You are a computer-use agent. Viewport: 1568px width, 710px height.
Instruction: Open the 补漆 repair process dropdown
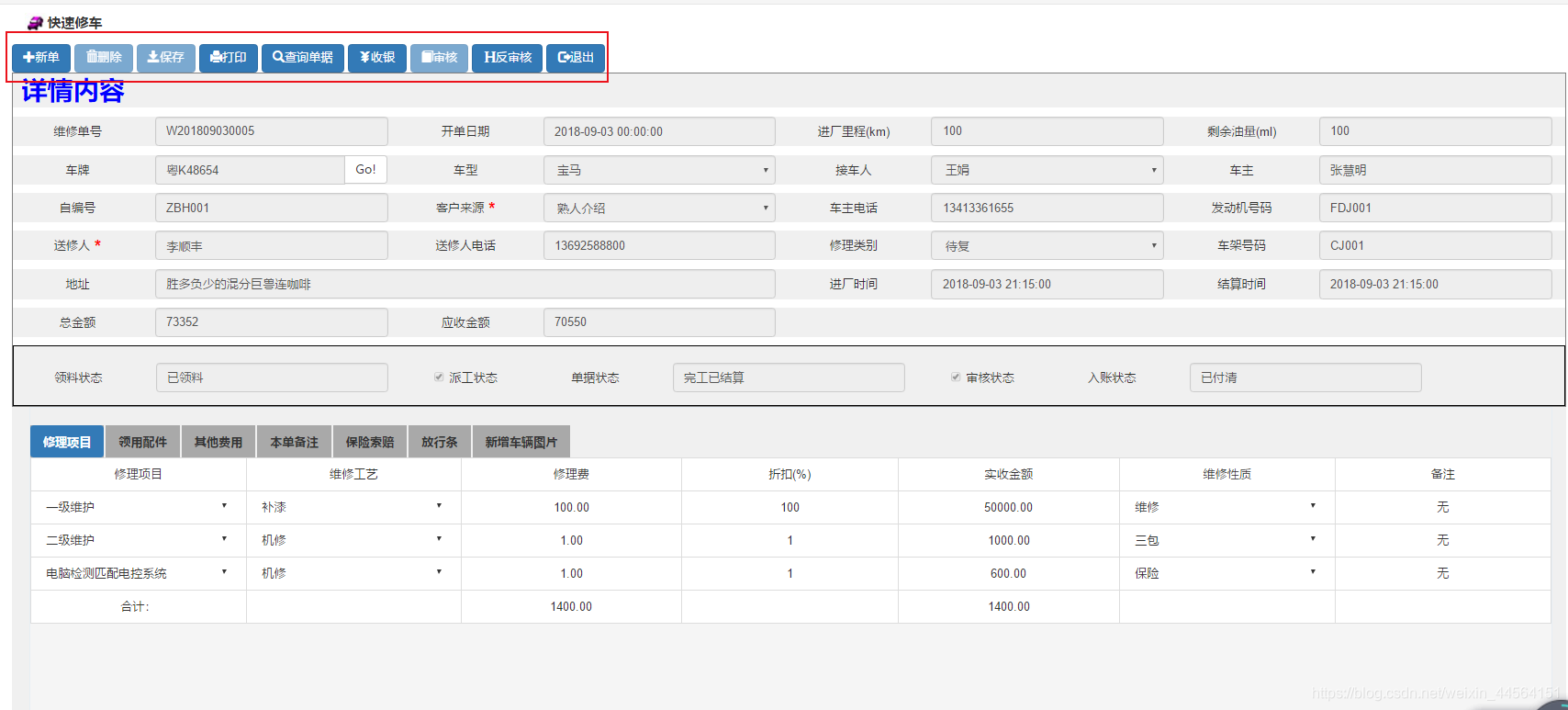point(353,507)
